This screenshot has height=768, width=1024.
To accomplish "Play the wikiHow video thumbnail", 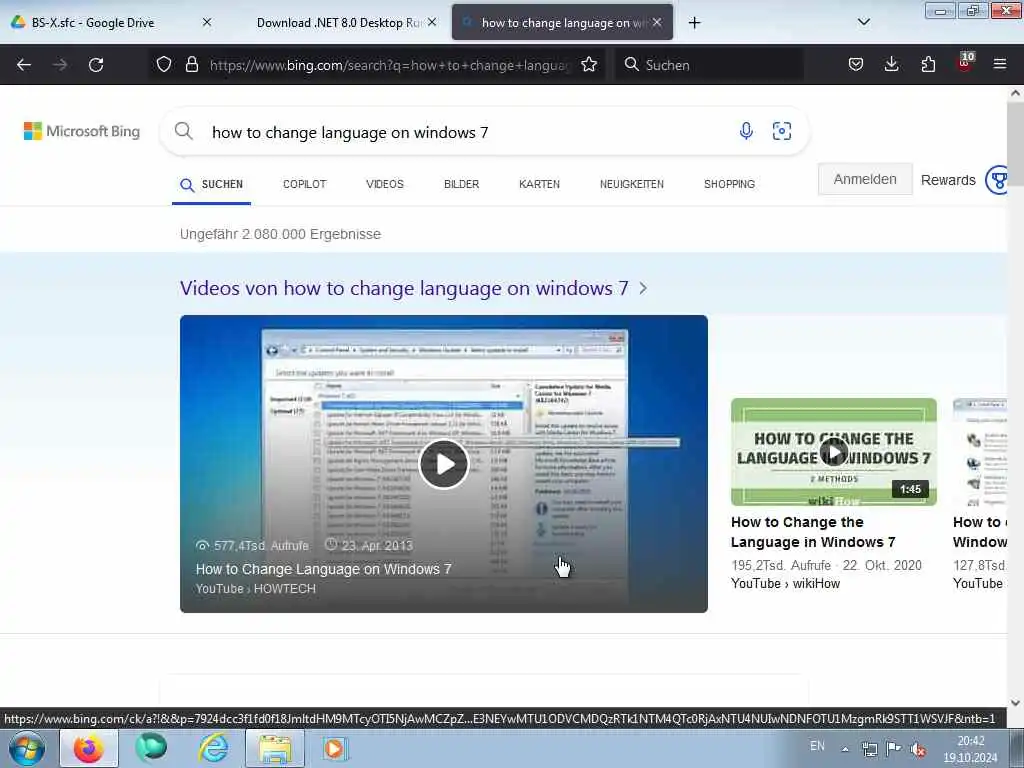I will point(834,452).
